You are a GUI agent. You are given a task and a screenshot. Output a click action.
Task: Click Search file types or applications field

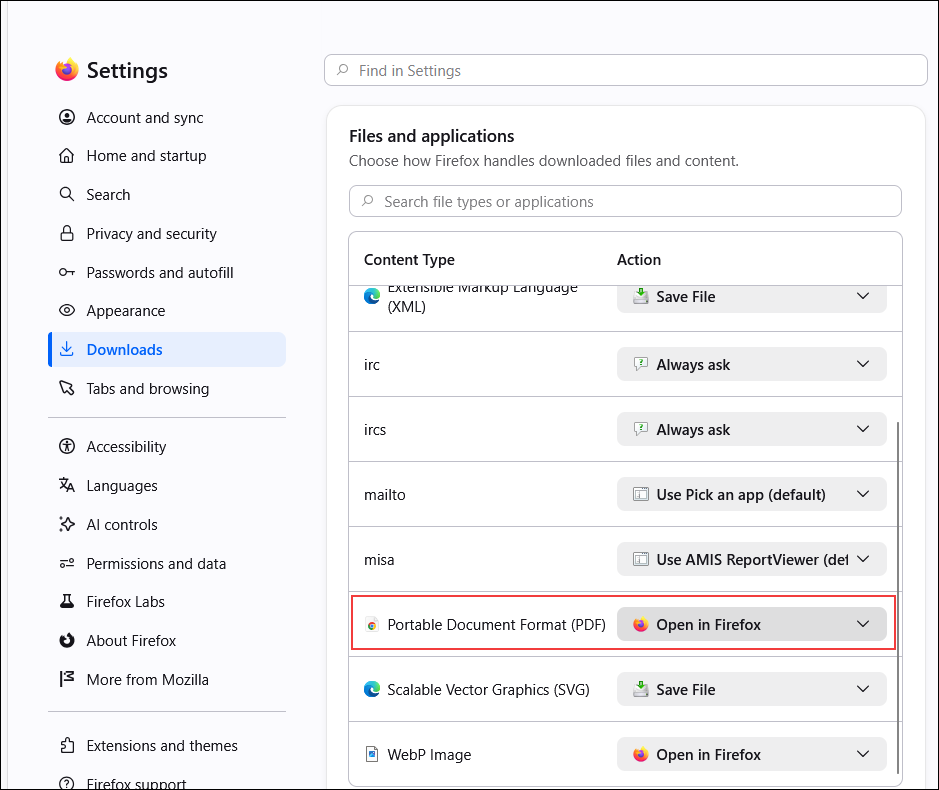[625, 201]
